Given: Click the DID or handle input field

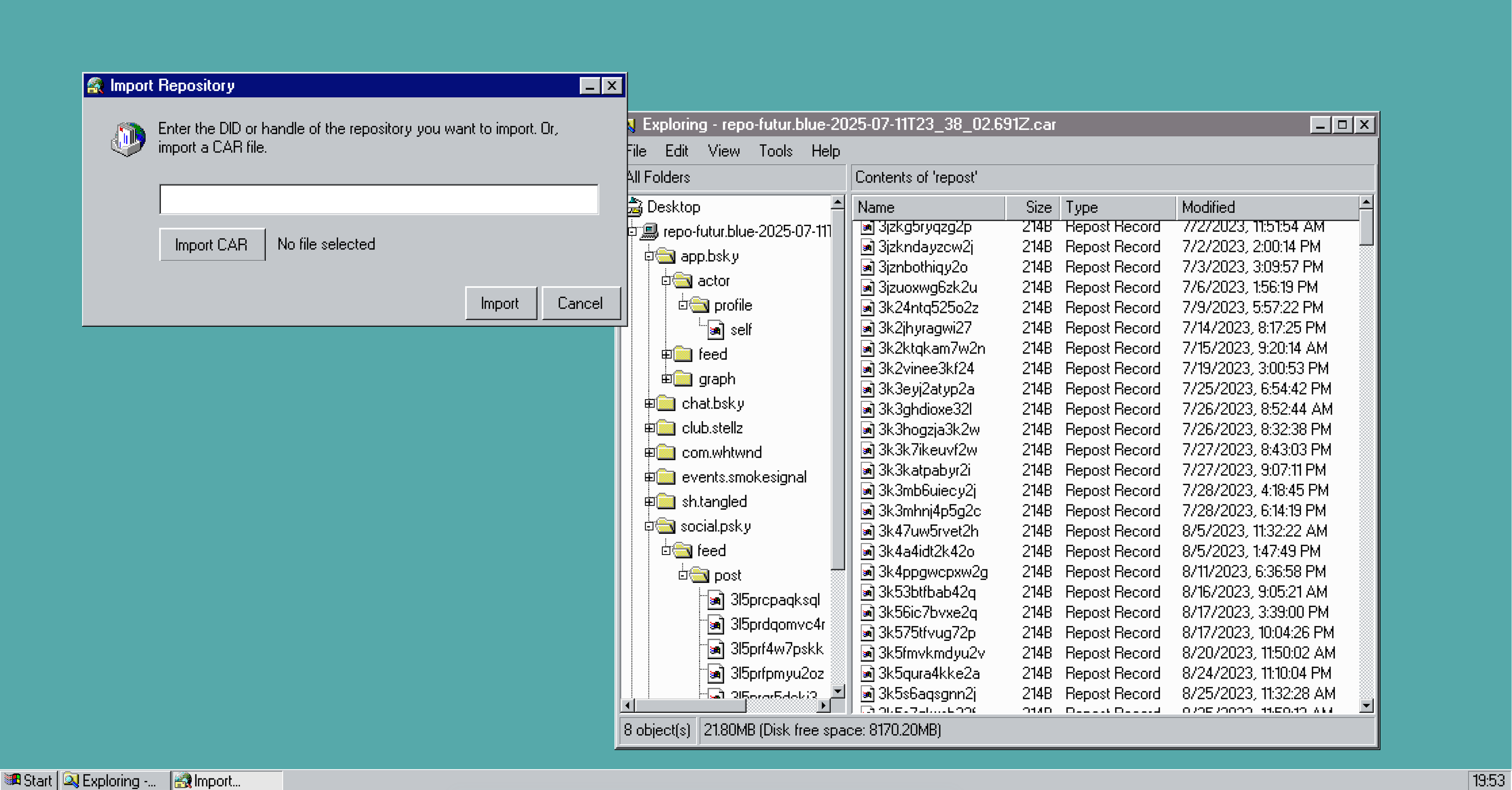Looking at the screenshot, I should pyautogui.click(x=379, y=200).
